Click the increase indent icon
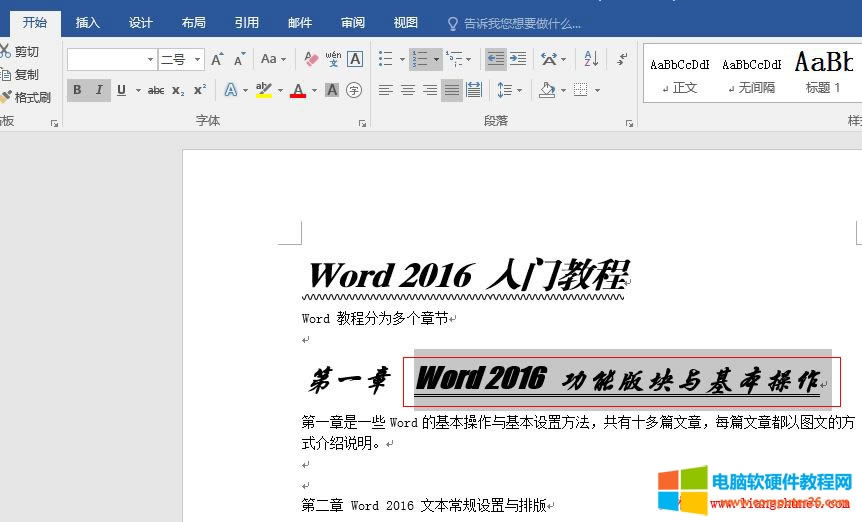862x522 pixels. [517, 59]
